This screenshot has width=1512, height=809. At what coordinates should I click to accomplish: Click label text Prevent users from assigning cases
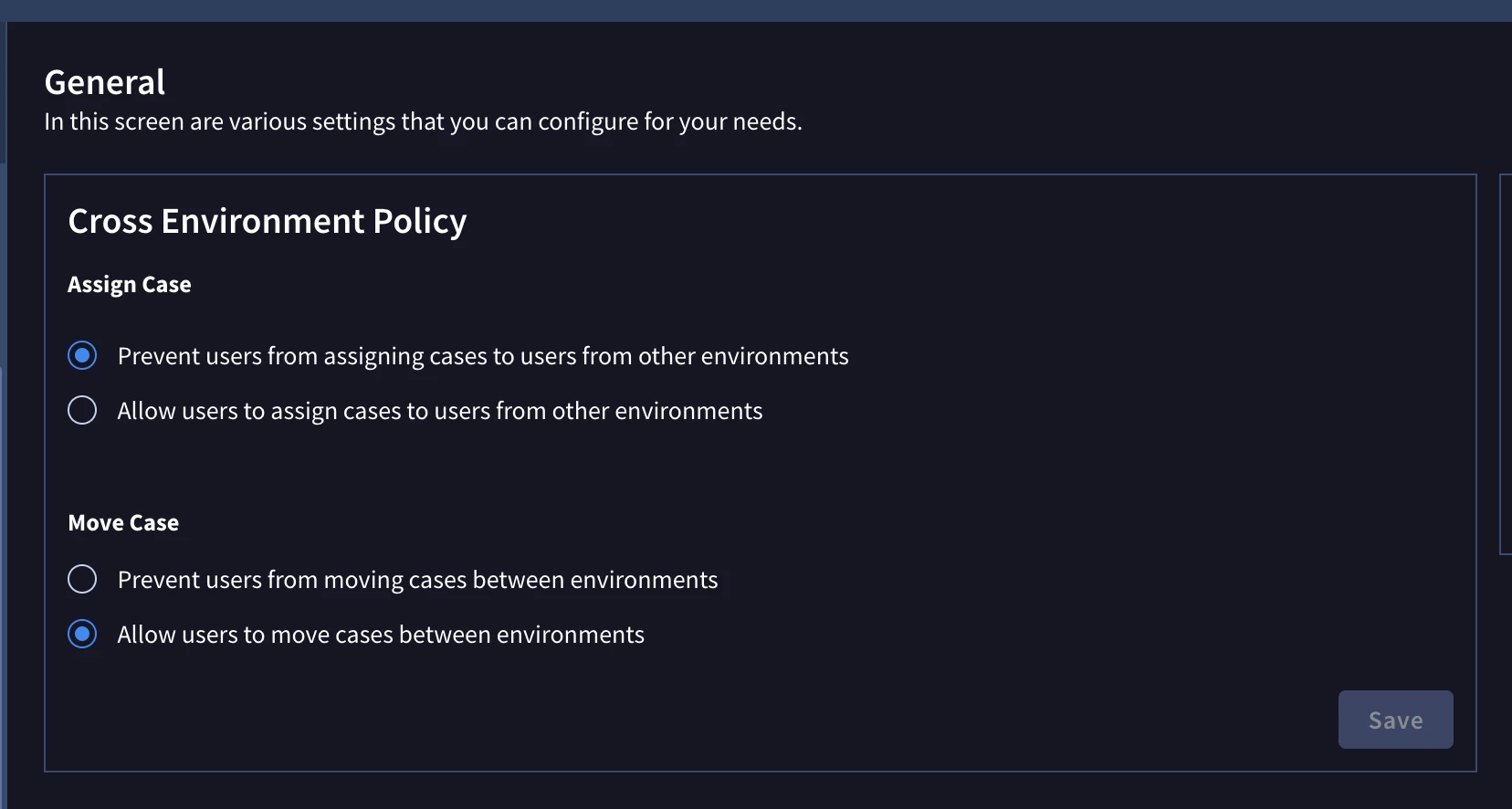pos(483,356)
